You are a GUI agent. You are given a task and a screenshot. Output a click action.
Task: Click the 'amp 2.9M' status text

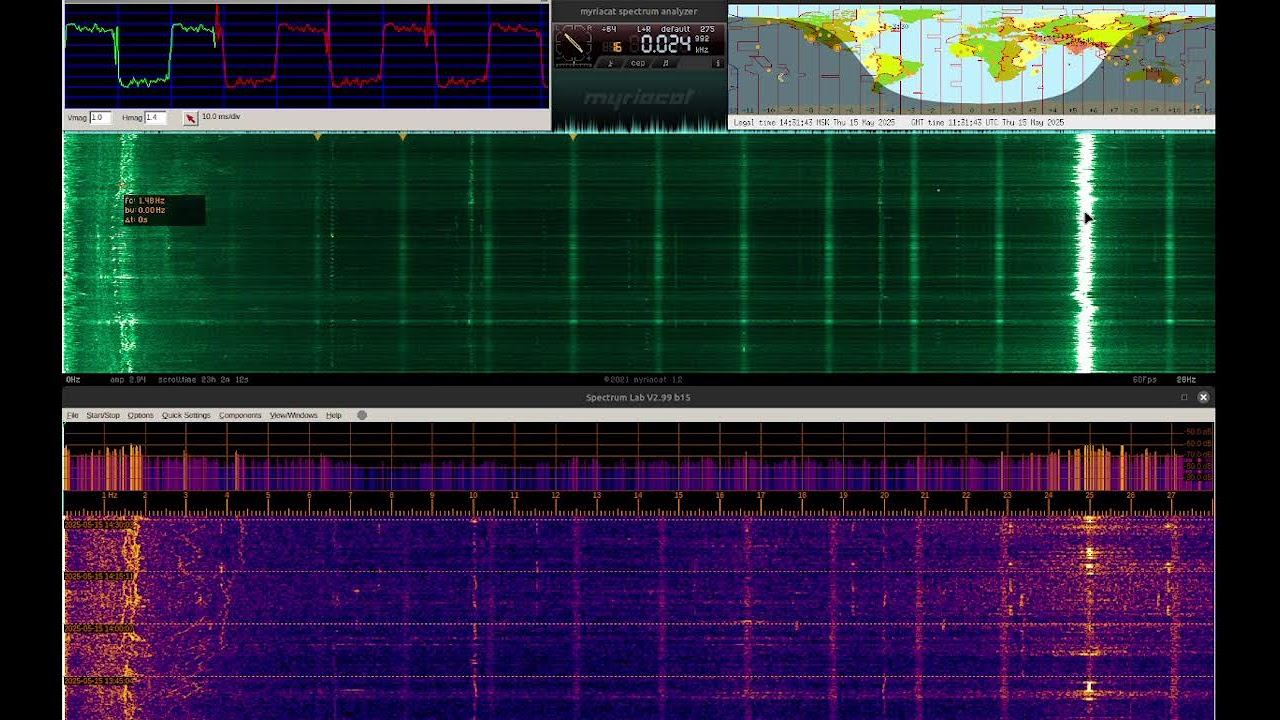[x=128, y=380]
